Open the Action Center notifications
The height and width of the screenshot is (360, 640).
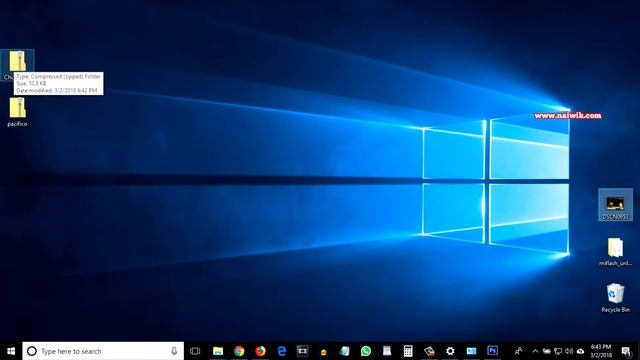pos(627,351)
